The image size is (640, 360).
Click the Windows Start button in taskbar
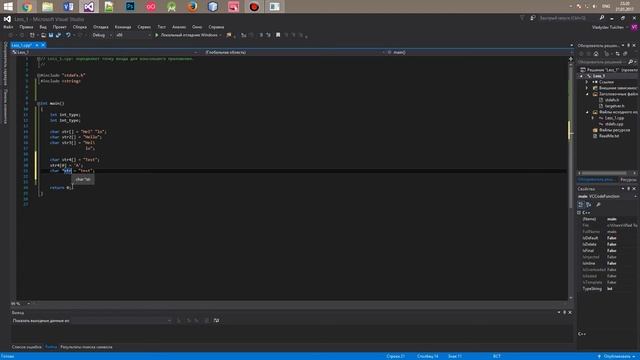click(x=8, y=7)
